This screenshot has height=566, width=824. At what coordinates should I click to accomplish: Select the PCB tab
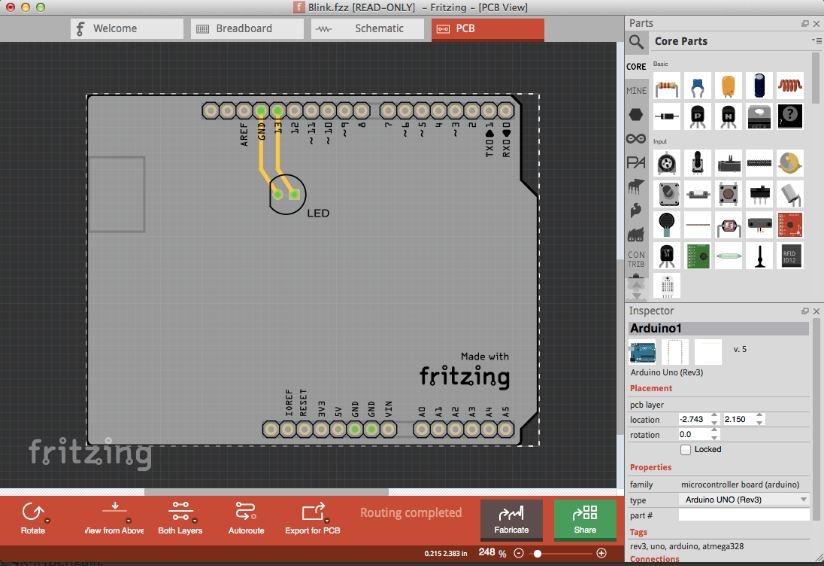coord(488,28)
